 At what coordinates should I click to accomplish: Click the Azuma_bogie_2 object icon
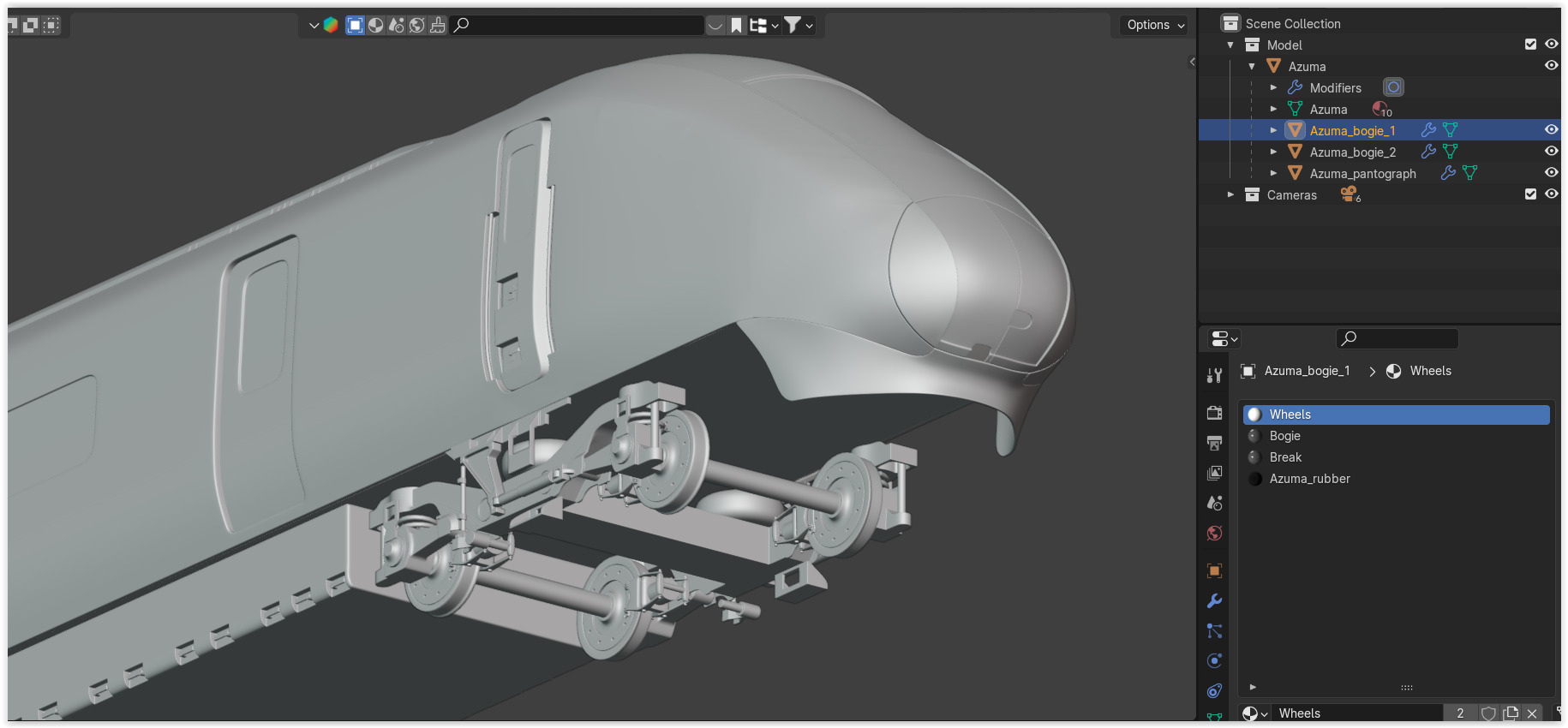pyautogui.click(x=1295, y=152)
